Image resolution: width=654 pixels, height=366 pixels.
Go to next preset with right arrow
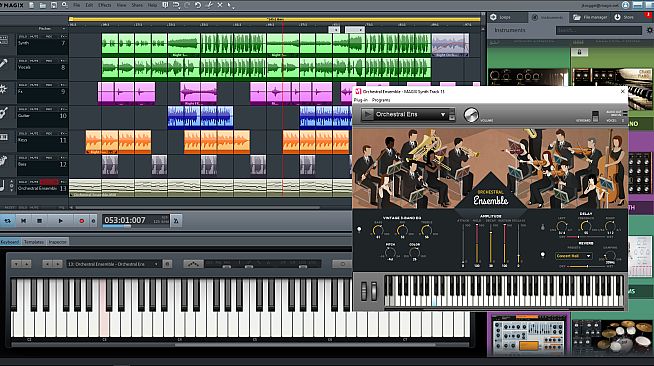pos(58,264)
